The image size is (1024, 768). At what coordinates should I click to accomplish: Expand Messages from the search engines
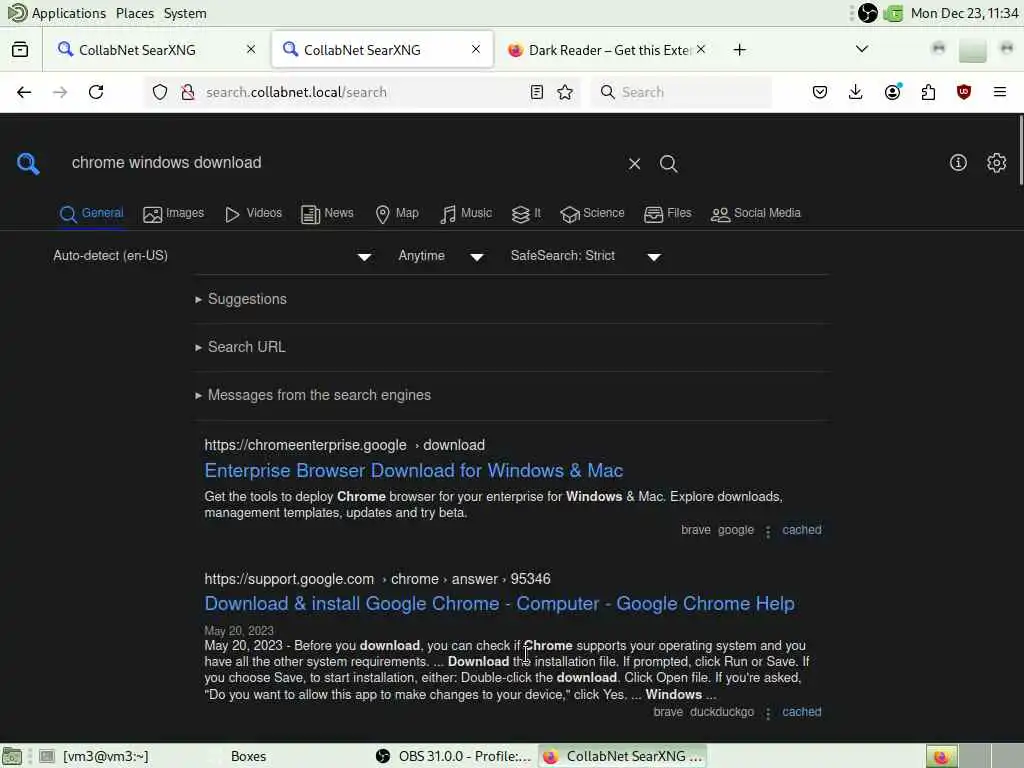313,395
